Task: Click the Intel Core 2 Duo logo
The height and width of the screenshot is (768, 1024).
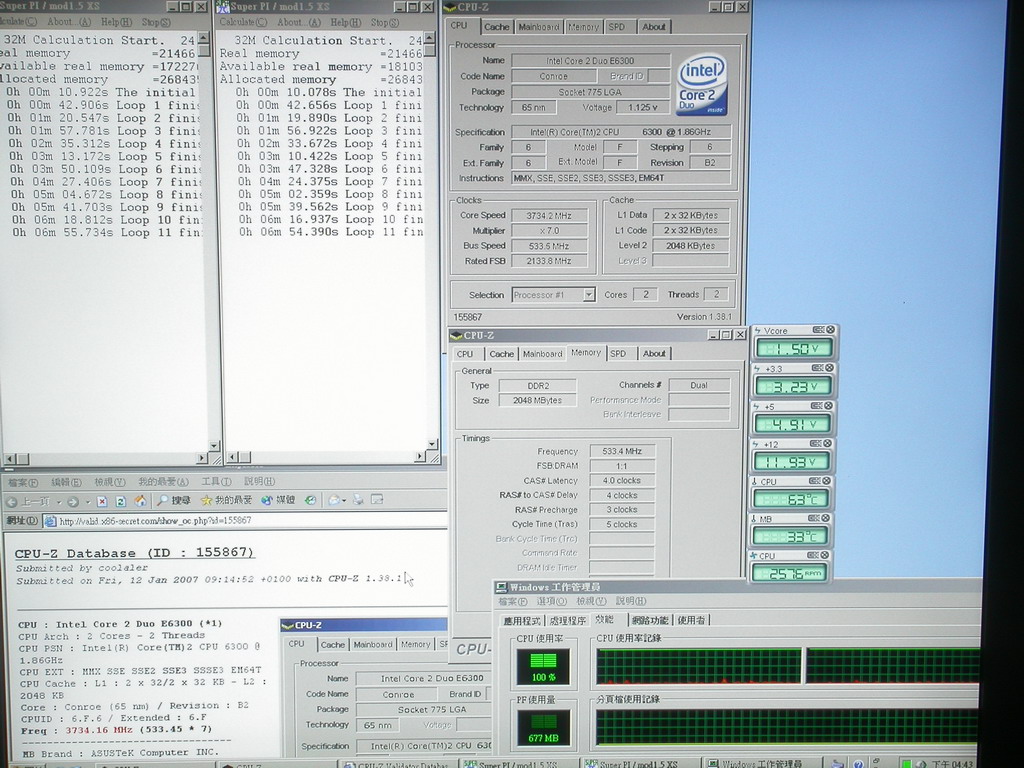Action: click(x=702, y=86)
